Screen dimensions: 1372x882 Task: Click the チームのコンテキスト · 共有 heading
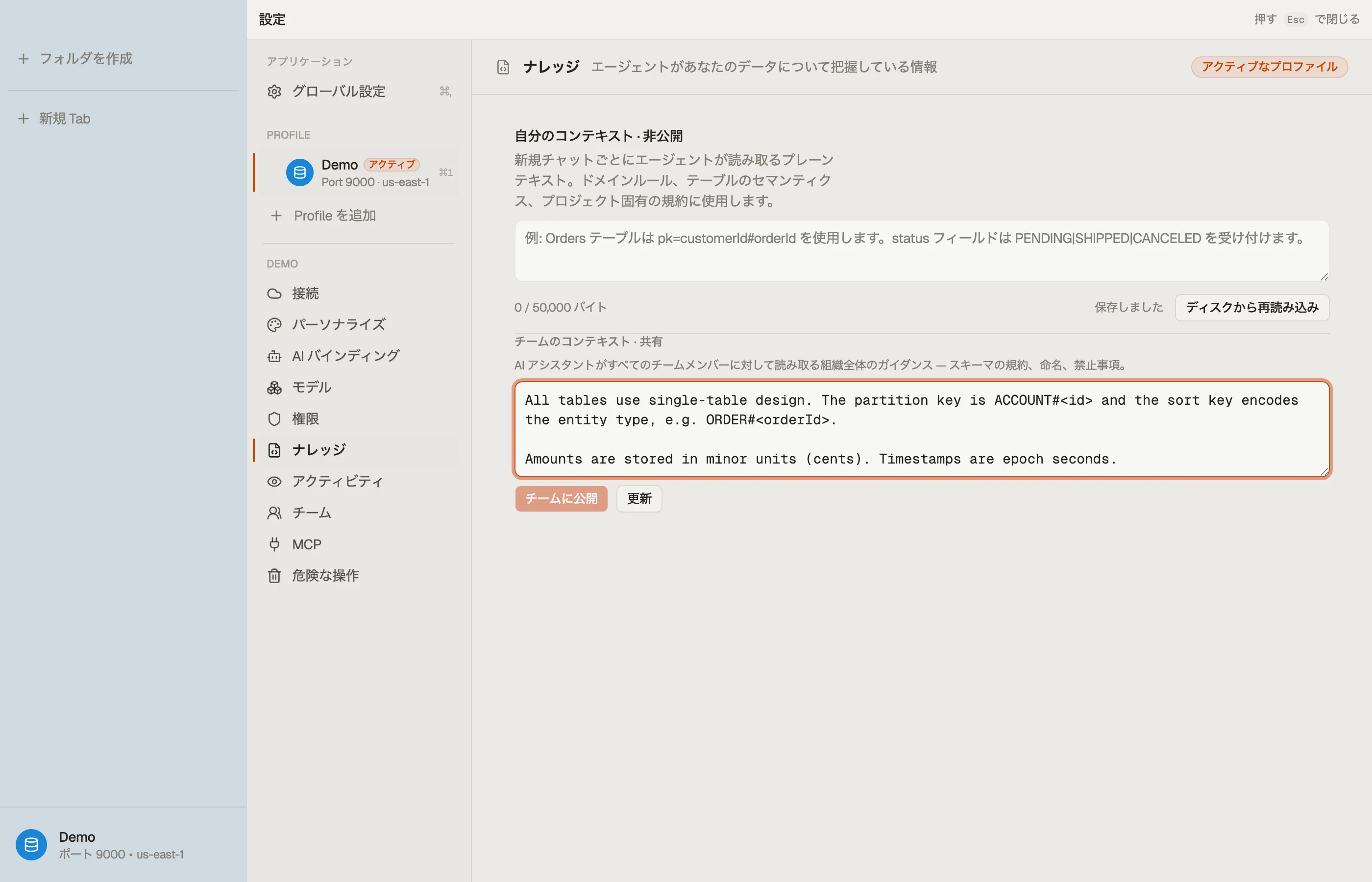tap(588, 342)
